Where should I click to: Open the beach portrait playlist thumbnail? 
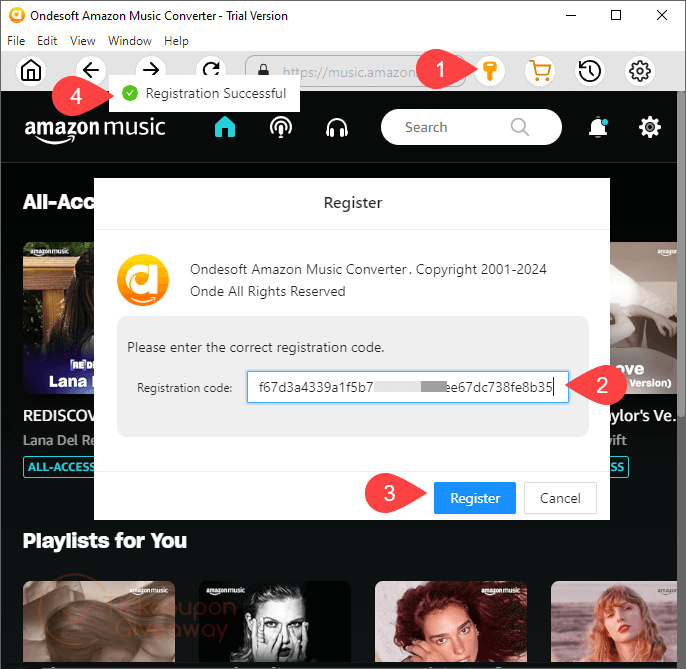614,621
